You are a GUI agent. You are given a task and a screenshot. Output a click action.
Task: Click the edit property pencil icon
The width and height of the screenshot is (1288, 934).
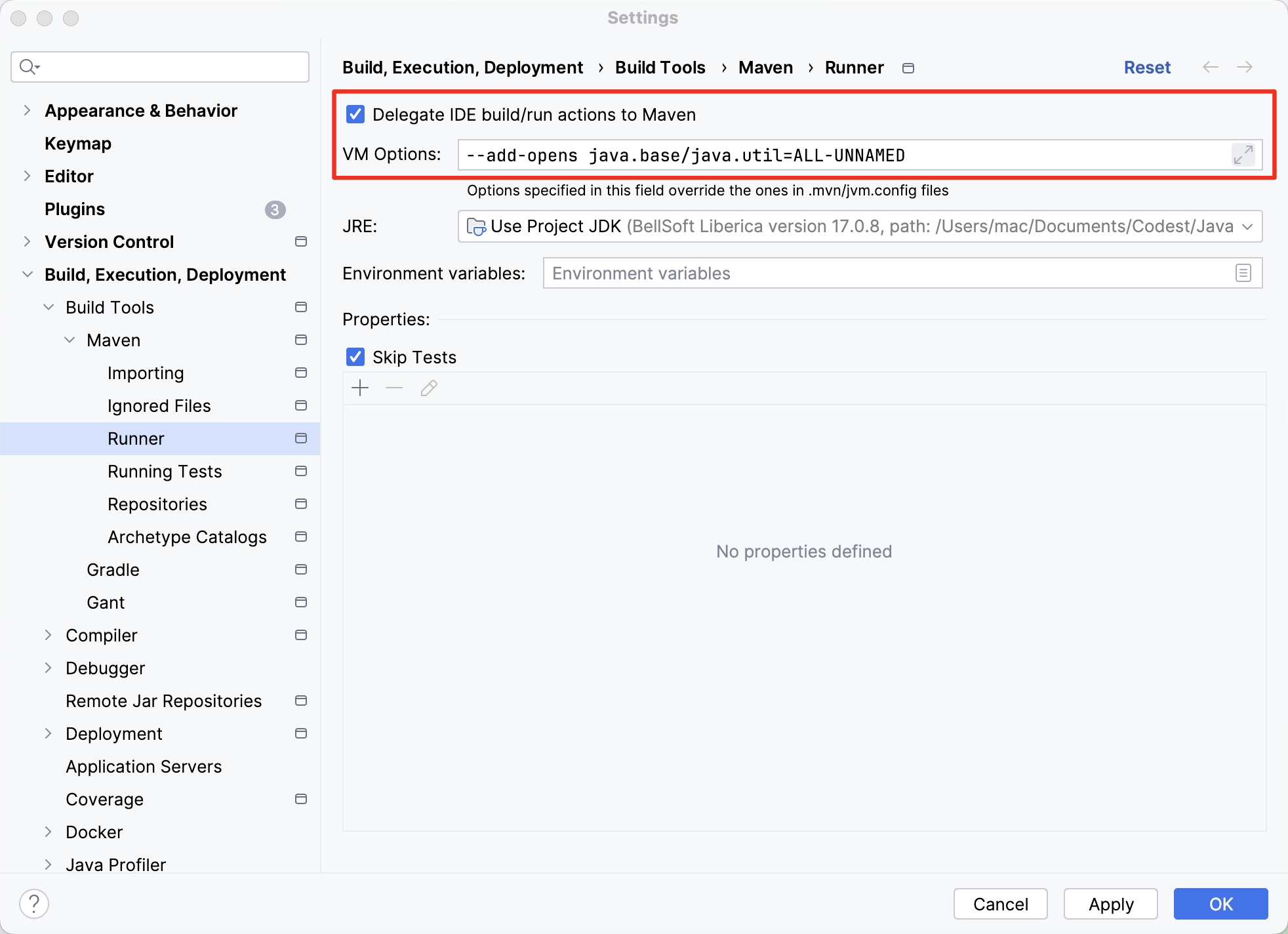pos(429,388)
